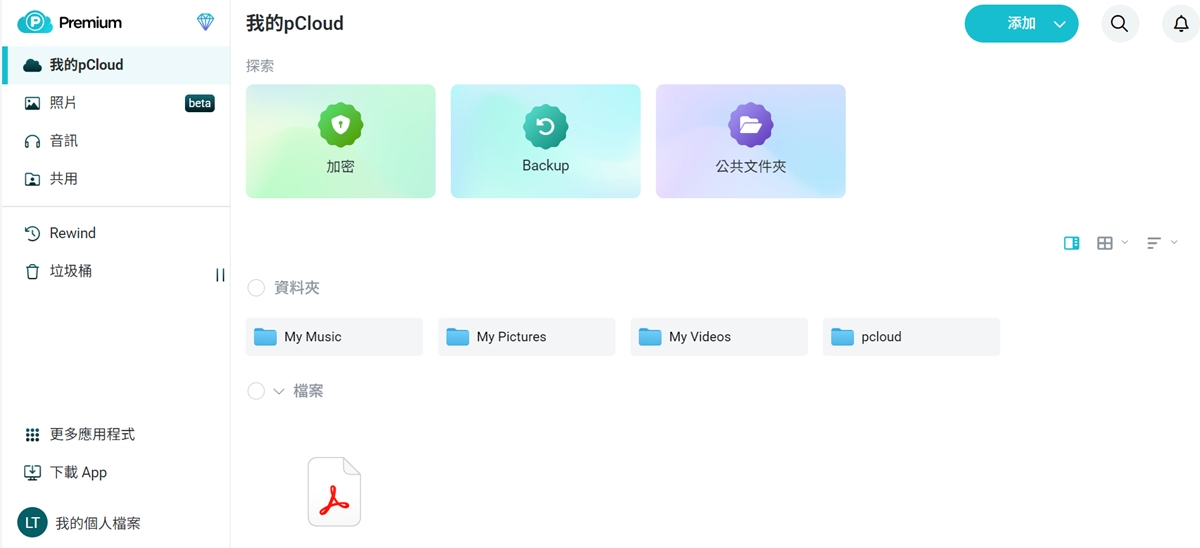The width and height of the screenshot is (1200, 548).
Task: Click the trash bin icon
Action: click(32, 271)
